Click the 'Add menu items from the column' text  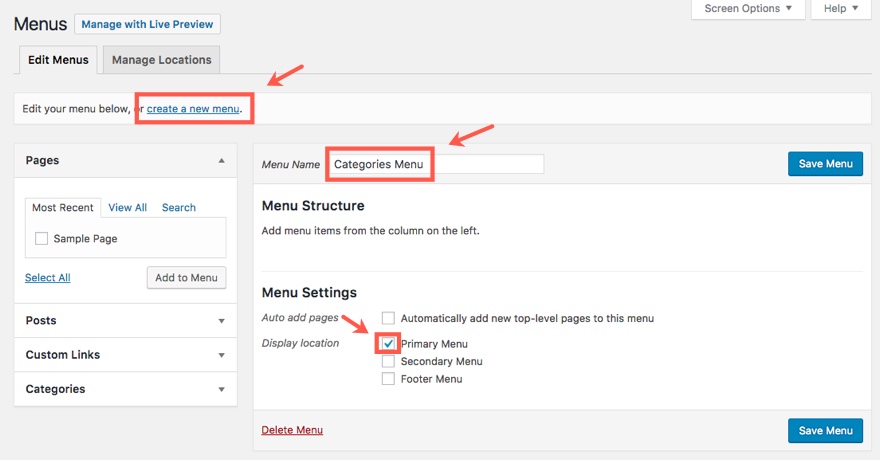point(370,231)
